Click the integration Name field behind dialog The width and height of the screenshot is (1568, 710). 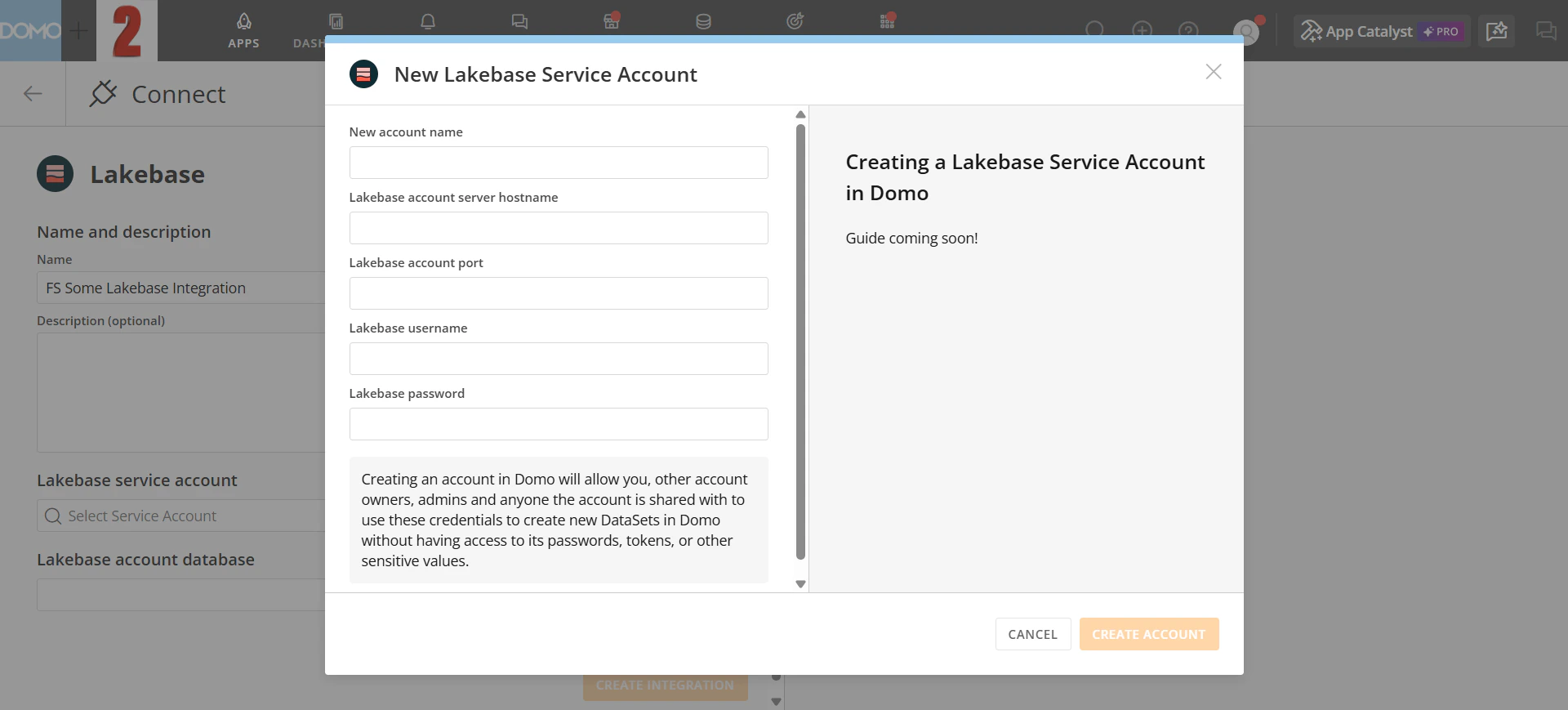pos(181,288)
